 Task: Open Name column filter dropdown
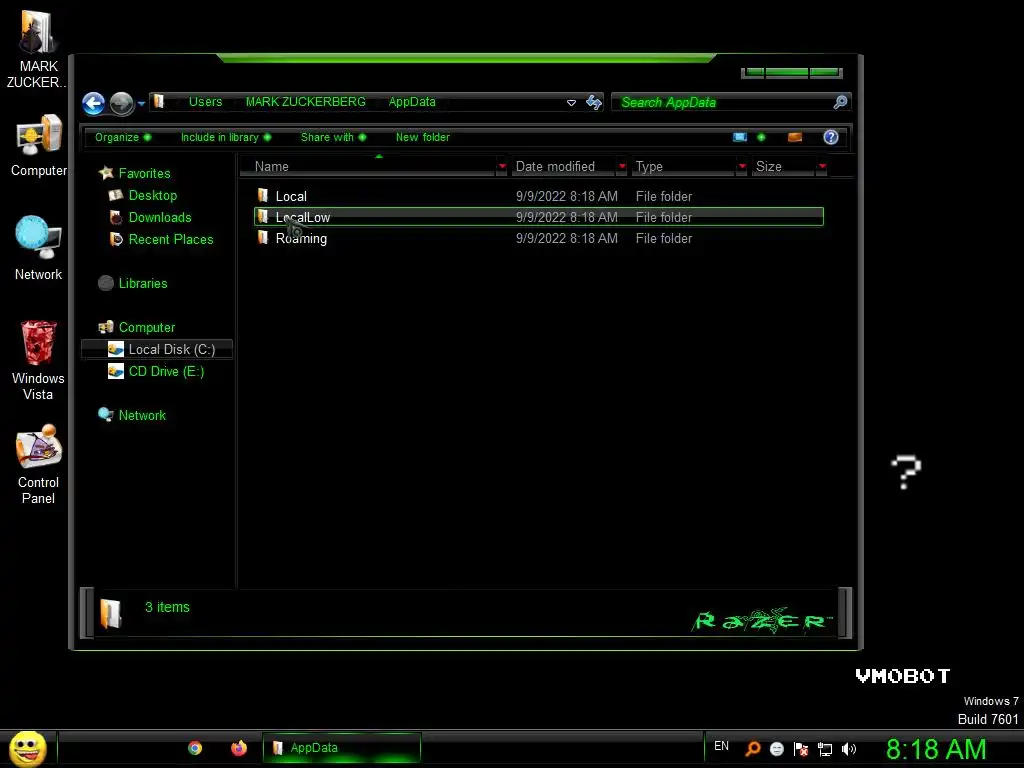(x=502, y=167)
